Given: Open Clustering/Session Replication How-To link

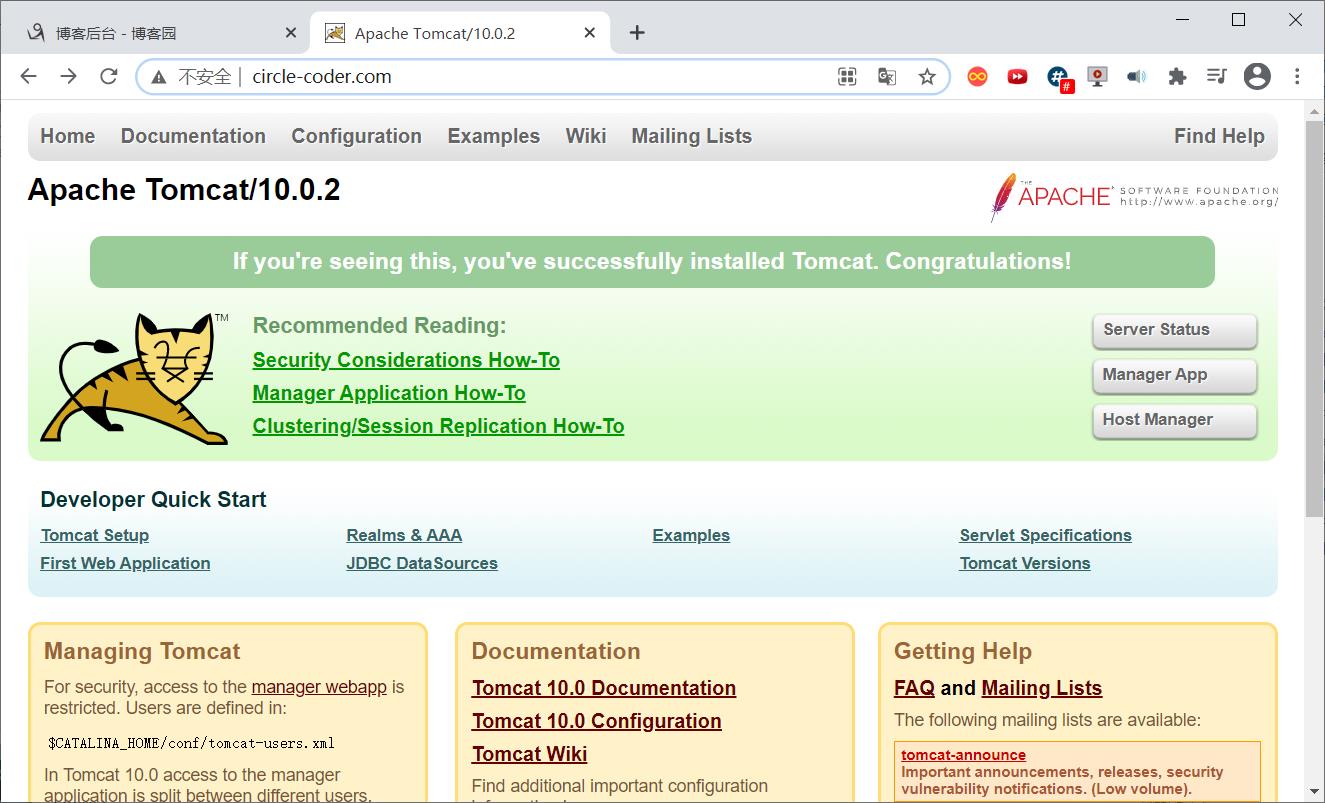Looking at the screenshot, I should click(x=438, y=426).
